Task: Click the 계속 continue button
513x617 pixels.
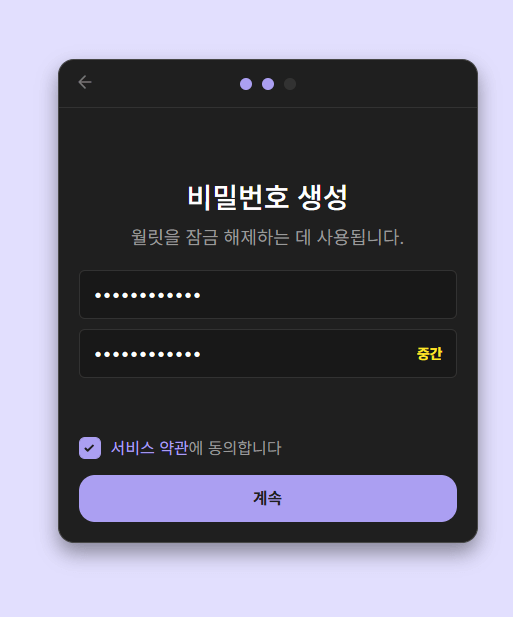Action: 268,498
